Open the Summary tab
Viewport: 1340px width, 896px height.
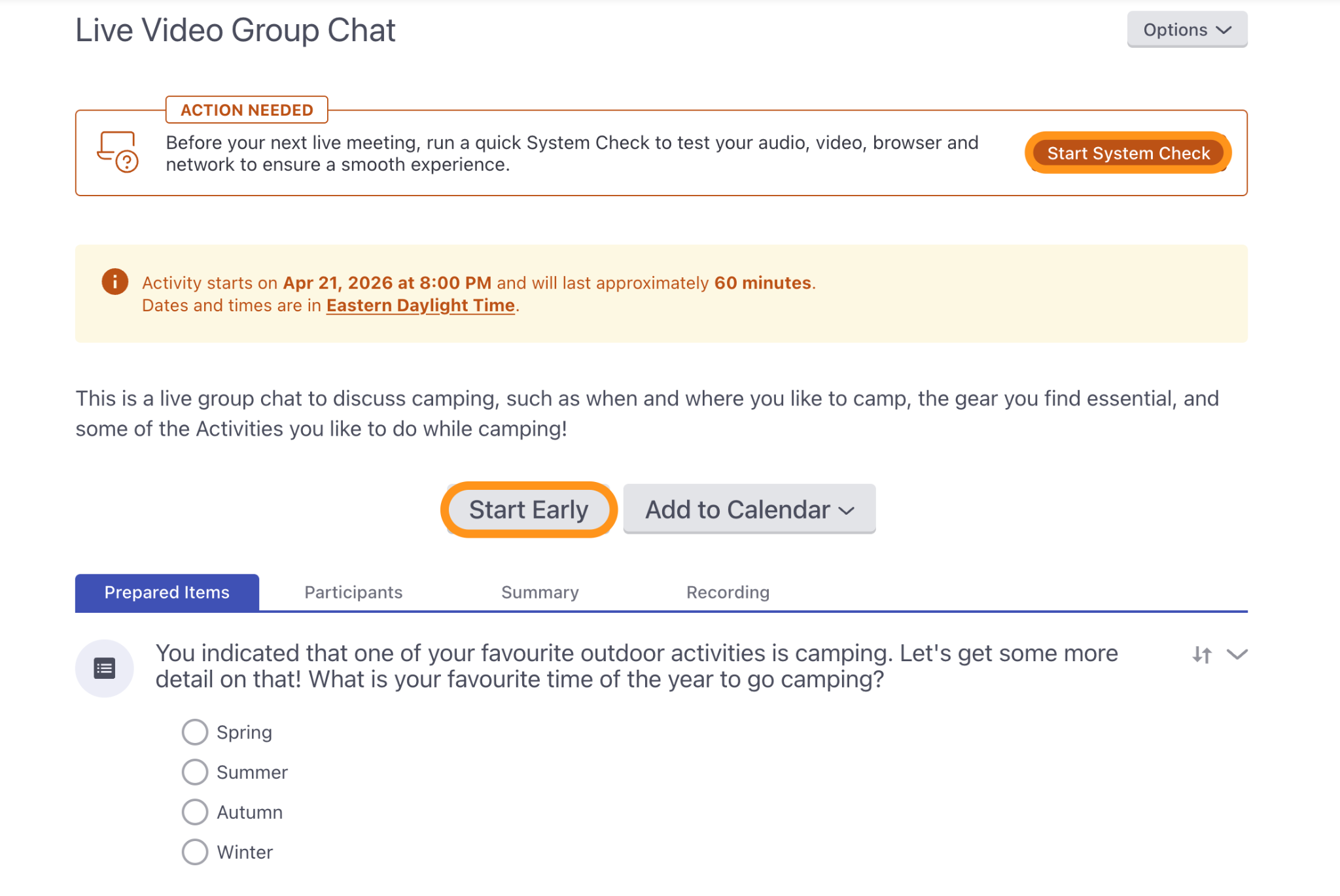pyautogui.click(x=540, y=593)
